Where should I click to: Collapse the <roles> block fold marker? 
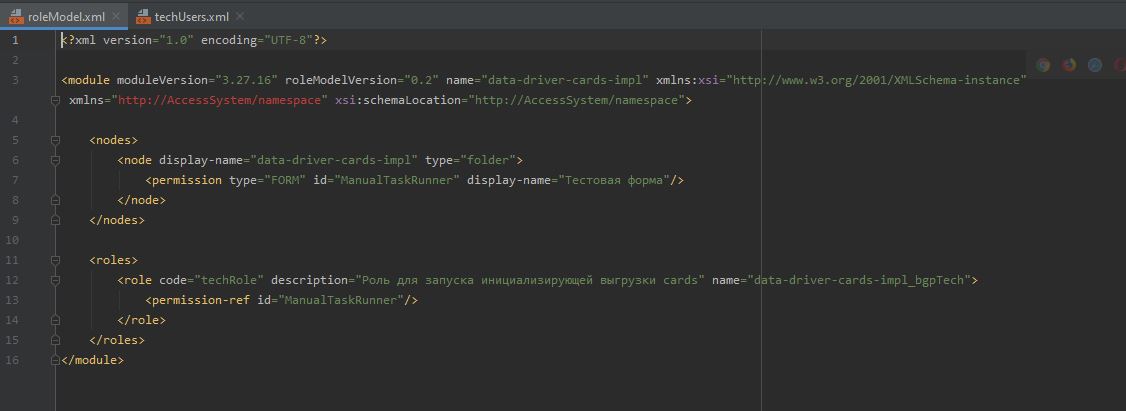pos(56,260)
